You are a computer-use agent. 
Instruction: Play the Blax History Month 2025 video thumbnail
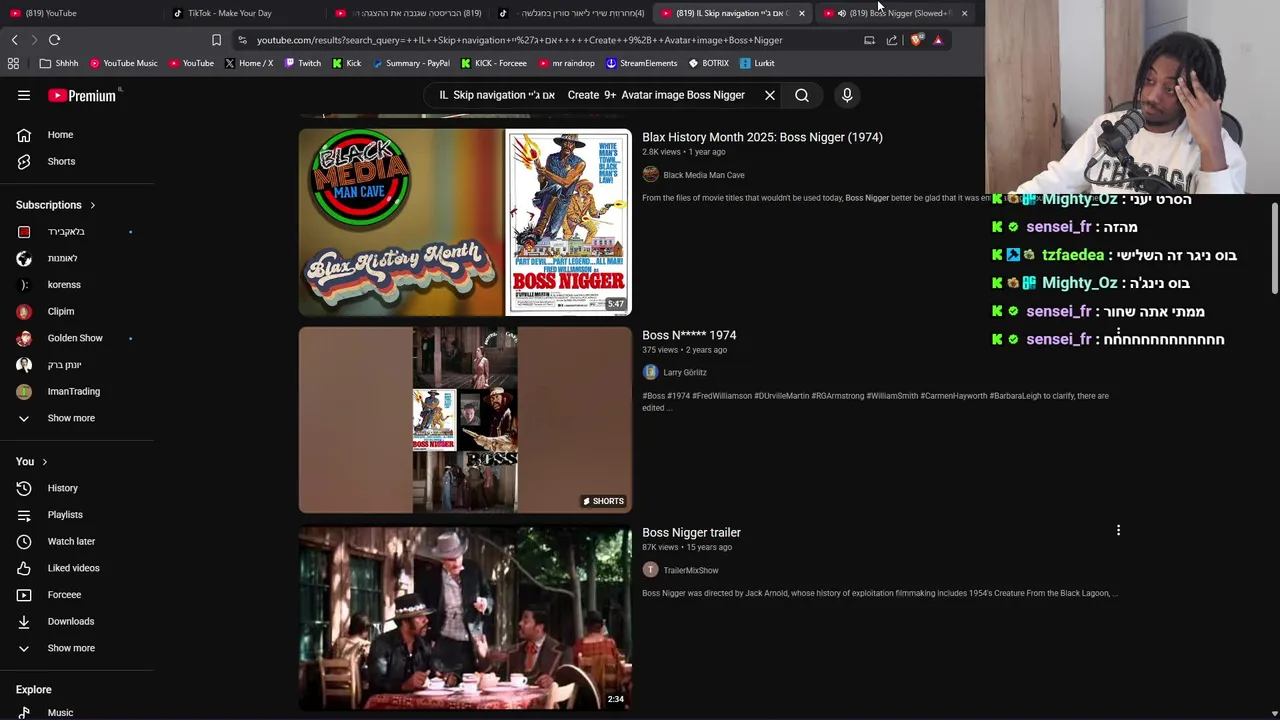pyautogui.click(x=465, y=222)
